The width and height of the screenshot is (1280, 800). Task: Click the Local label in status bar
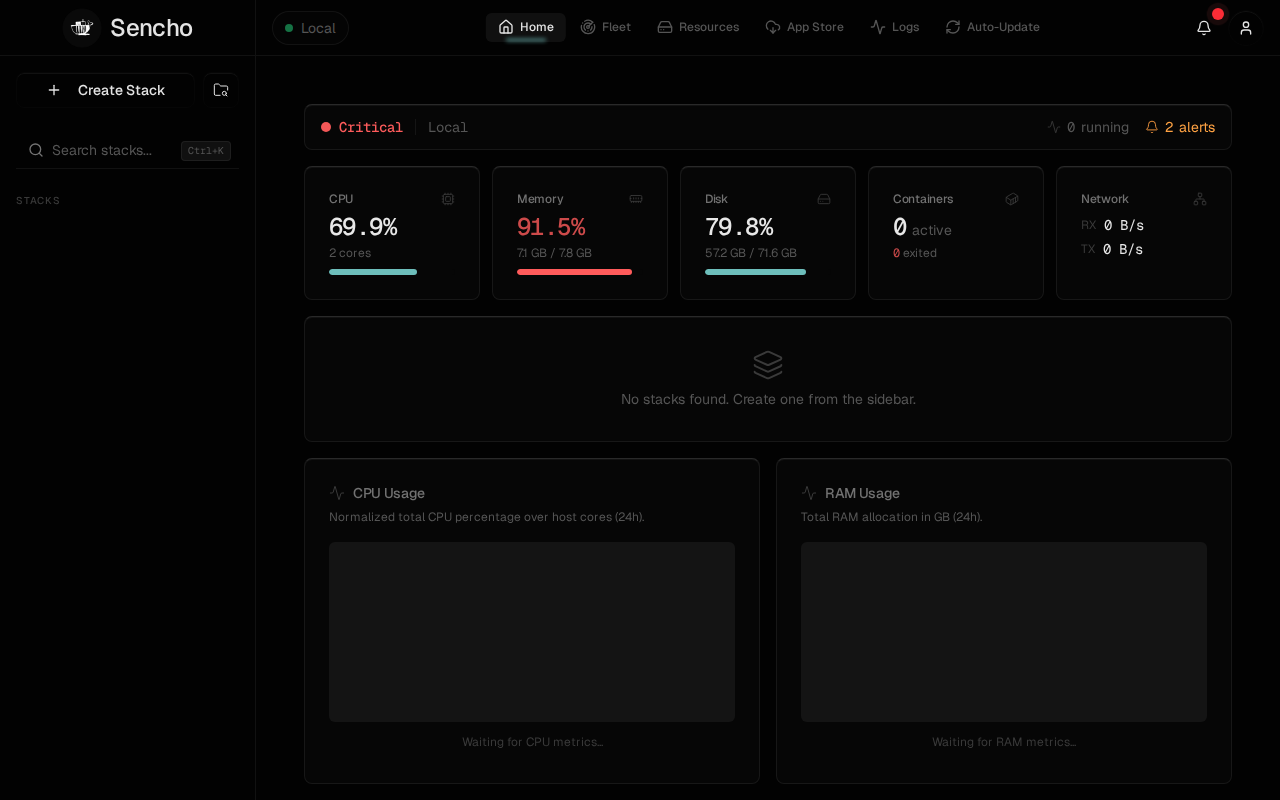pyautogui.click(x=448, y=127)
